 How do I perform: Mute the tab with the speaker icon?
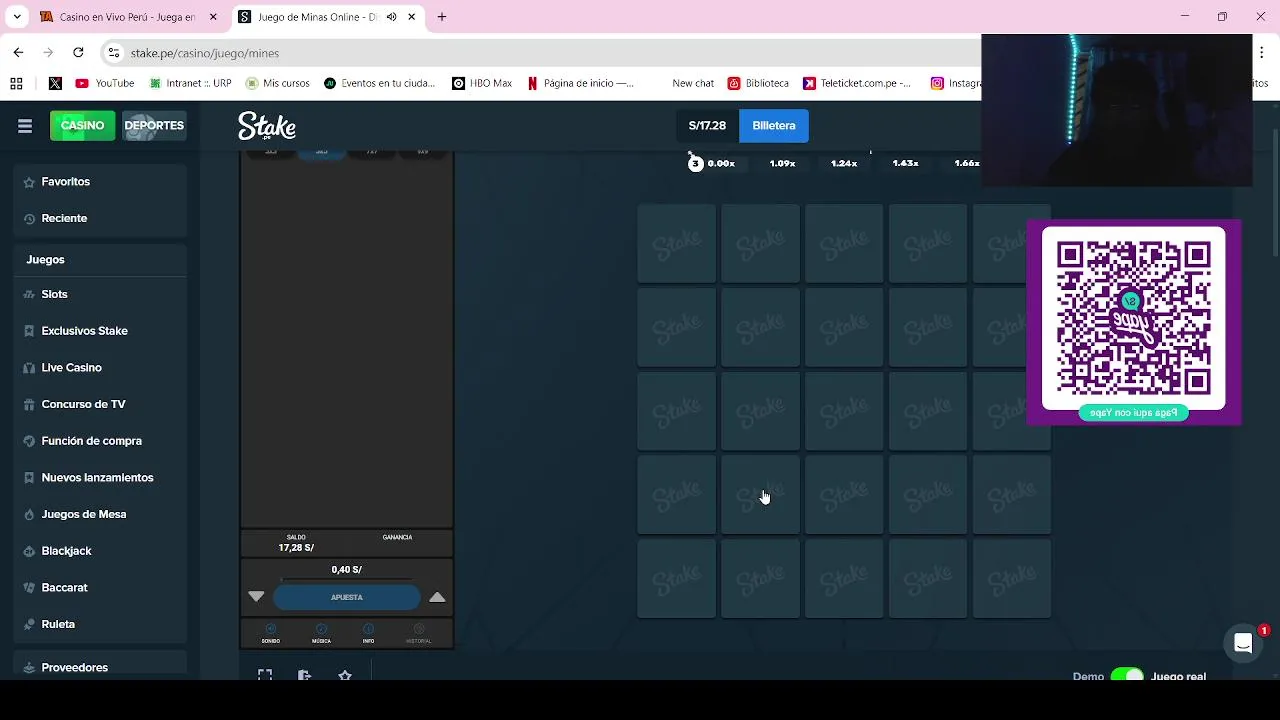tap(391, 17)
